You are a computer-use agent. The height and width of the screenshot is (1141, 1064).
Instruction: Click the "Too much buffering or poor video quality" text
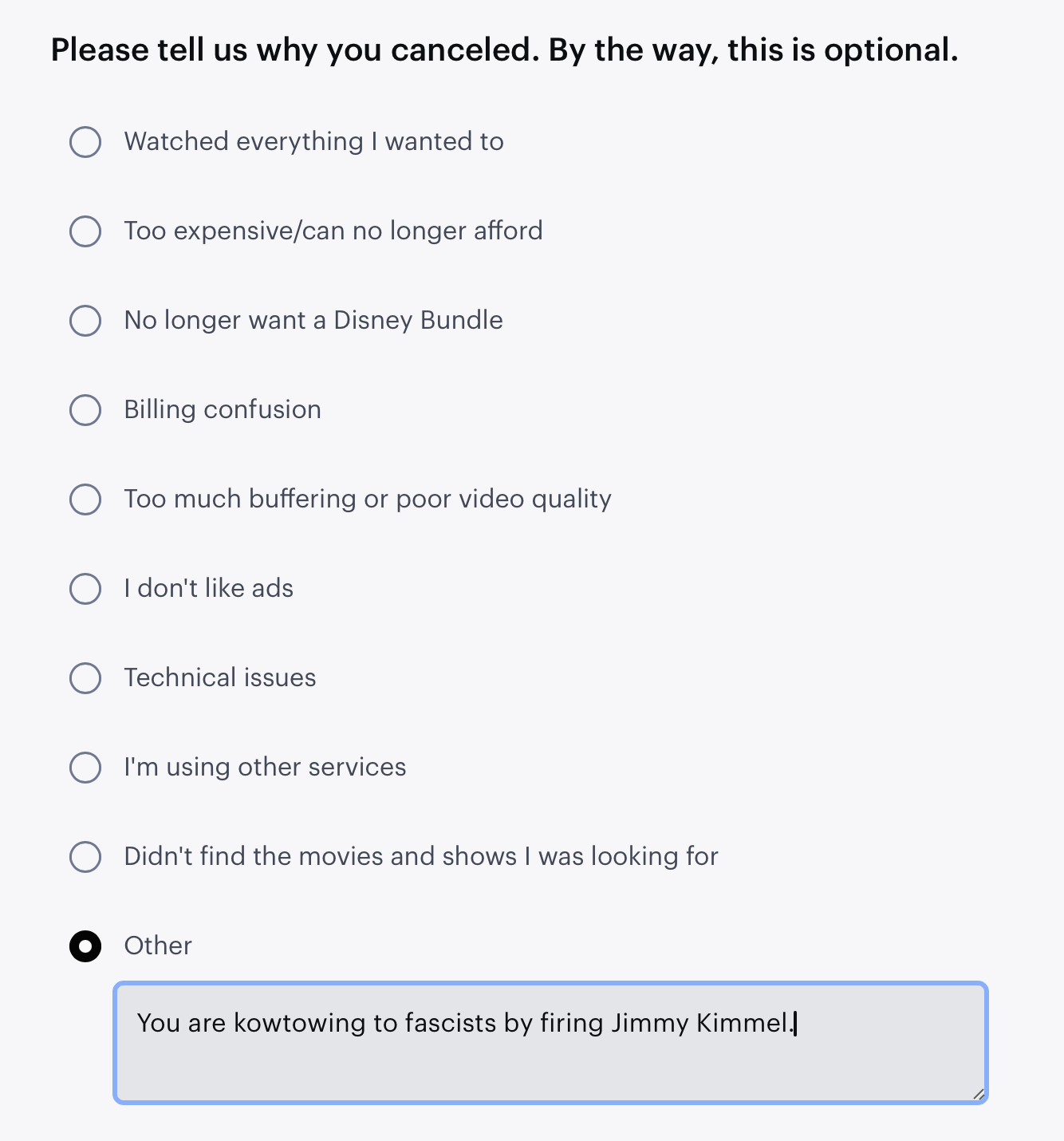click(368, 499)
